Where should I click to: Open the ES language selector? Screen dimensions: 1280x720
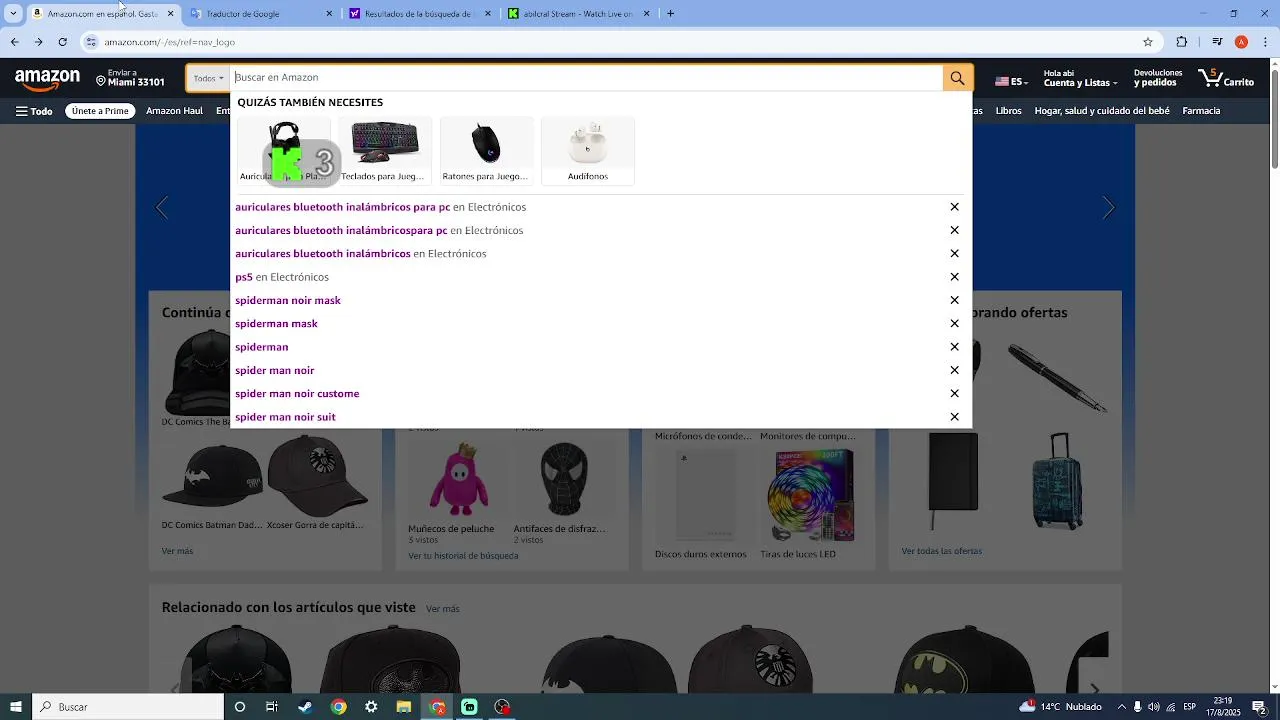(x=1011, y=81)
